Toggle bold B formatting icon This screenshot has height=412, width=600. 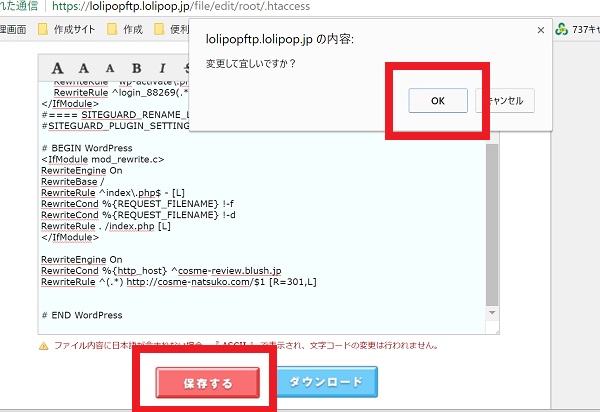137,68
